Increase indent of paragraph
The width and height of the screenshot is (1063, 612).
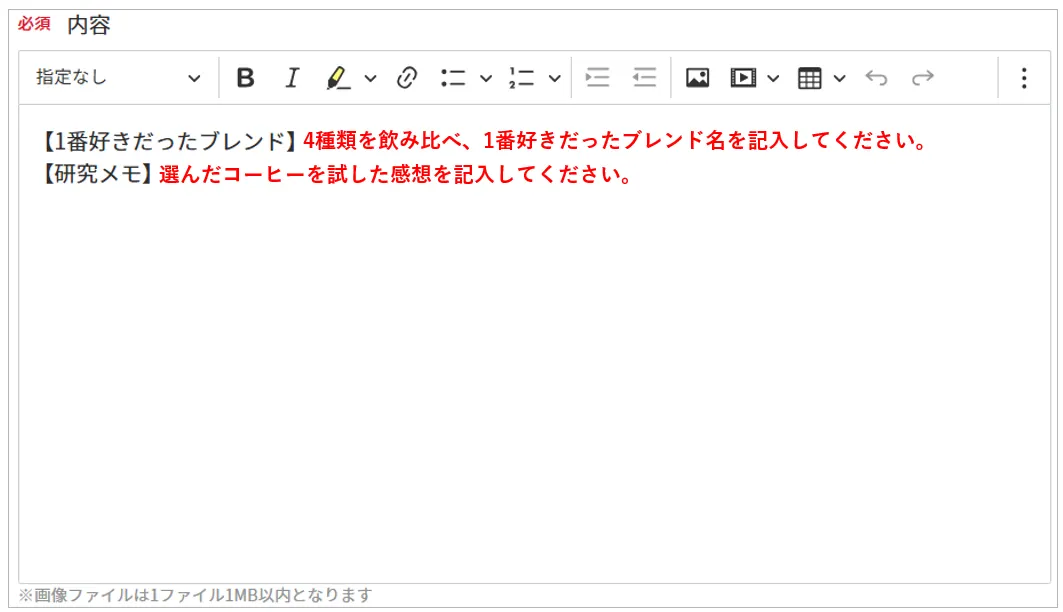coord(597,78)
